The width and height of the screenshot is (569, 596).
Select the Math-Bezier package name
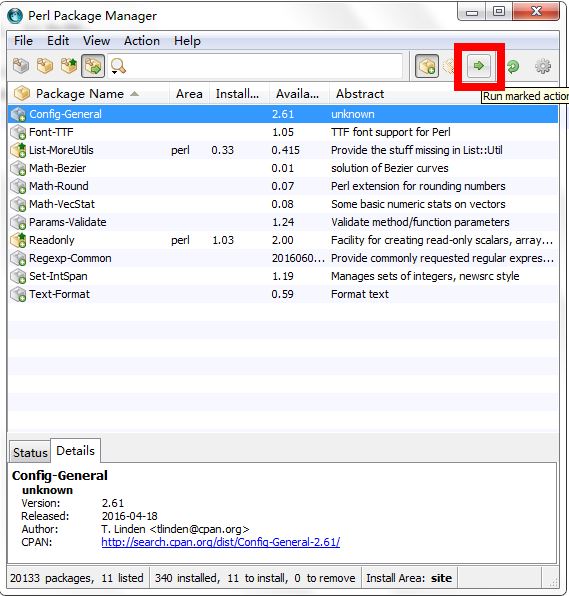coord(57,168)
